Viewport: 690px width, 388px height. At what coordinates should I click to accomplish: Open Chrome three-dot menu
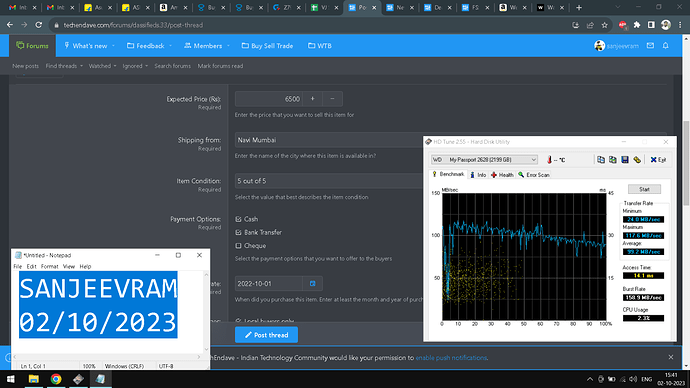[x=680, y=25]
